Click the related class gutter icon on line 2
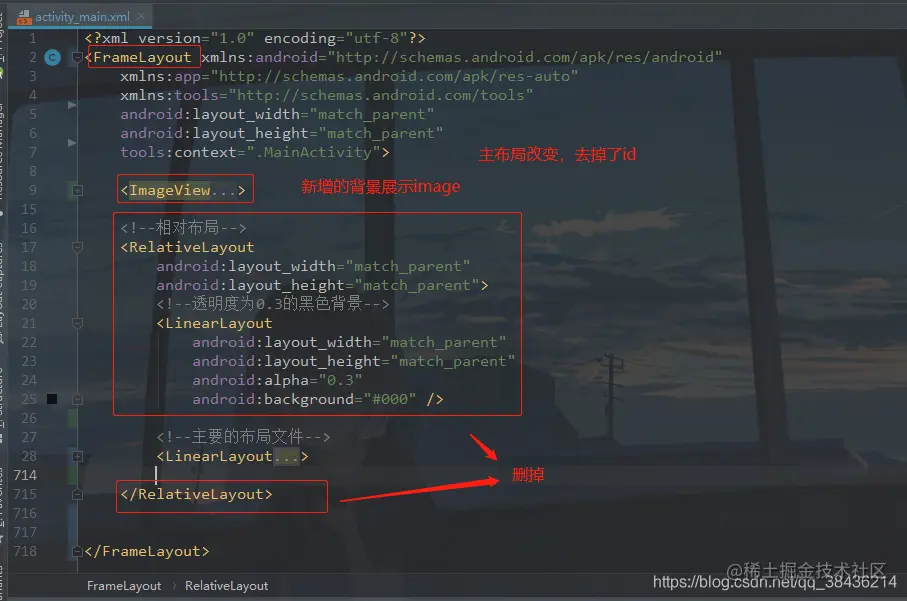The image size is (907, 601). coord(53,57)
